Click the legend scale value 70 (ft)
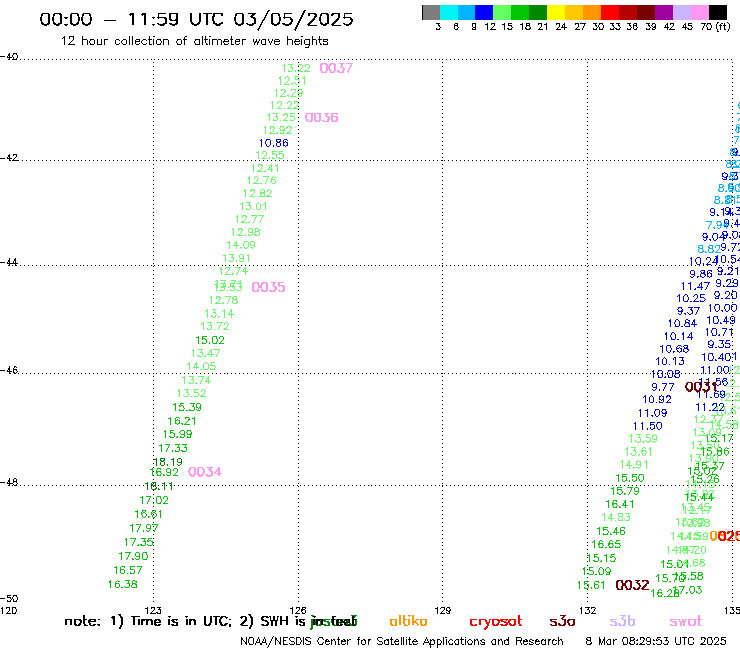The height and width of the screenshot is (650, 740). tap(715, 26)
